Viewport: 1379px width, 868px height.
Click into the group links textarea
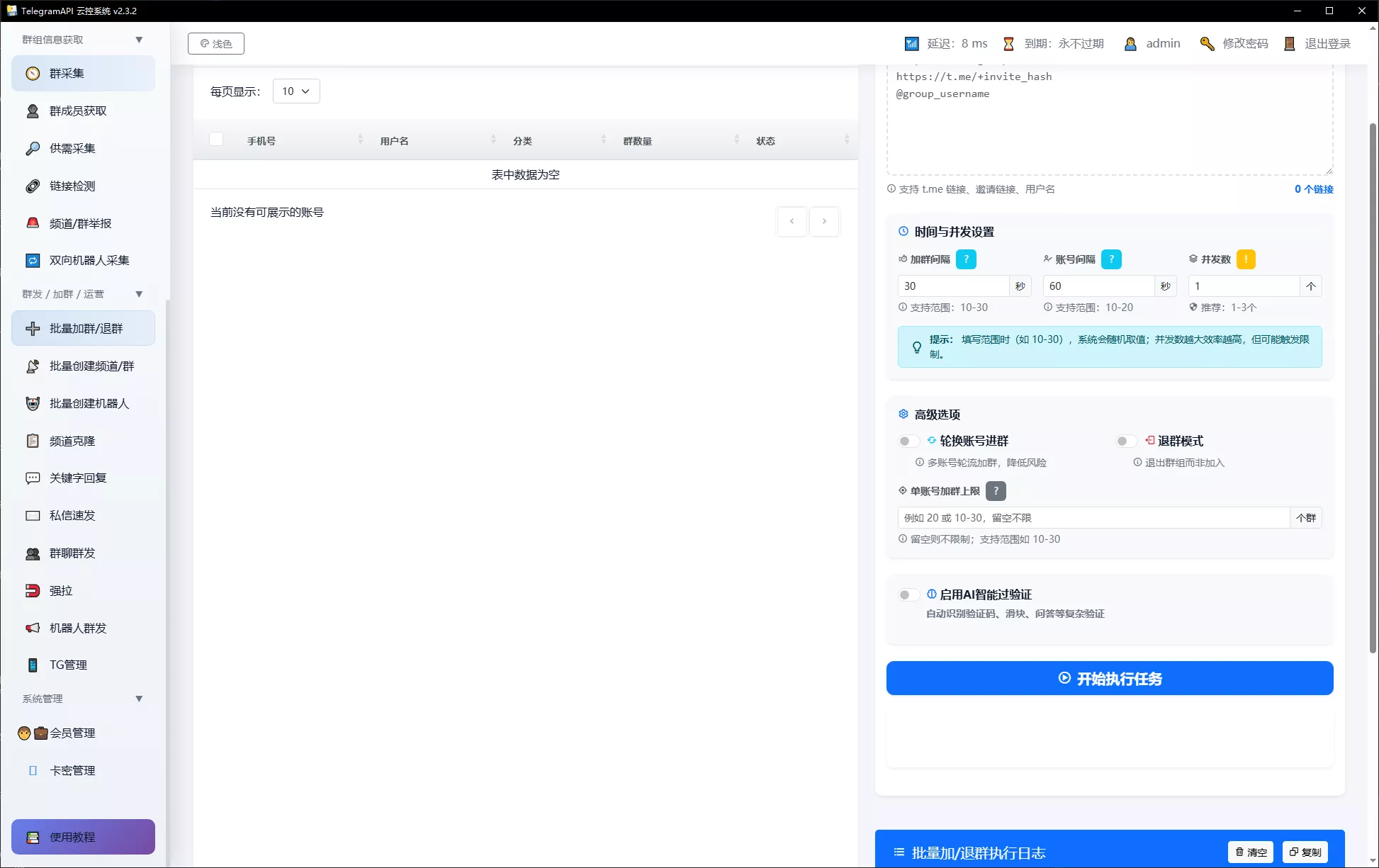[x=1110, y=120]
